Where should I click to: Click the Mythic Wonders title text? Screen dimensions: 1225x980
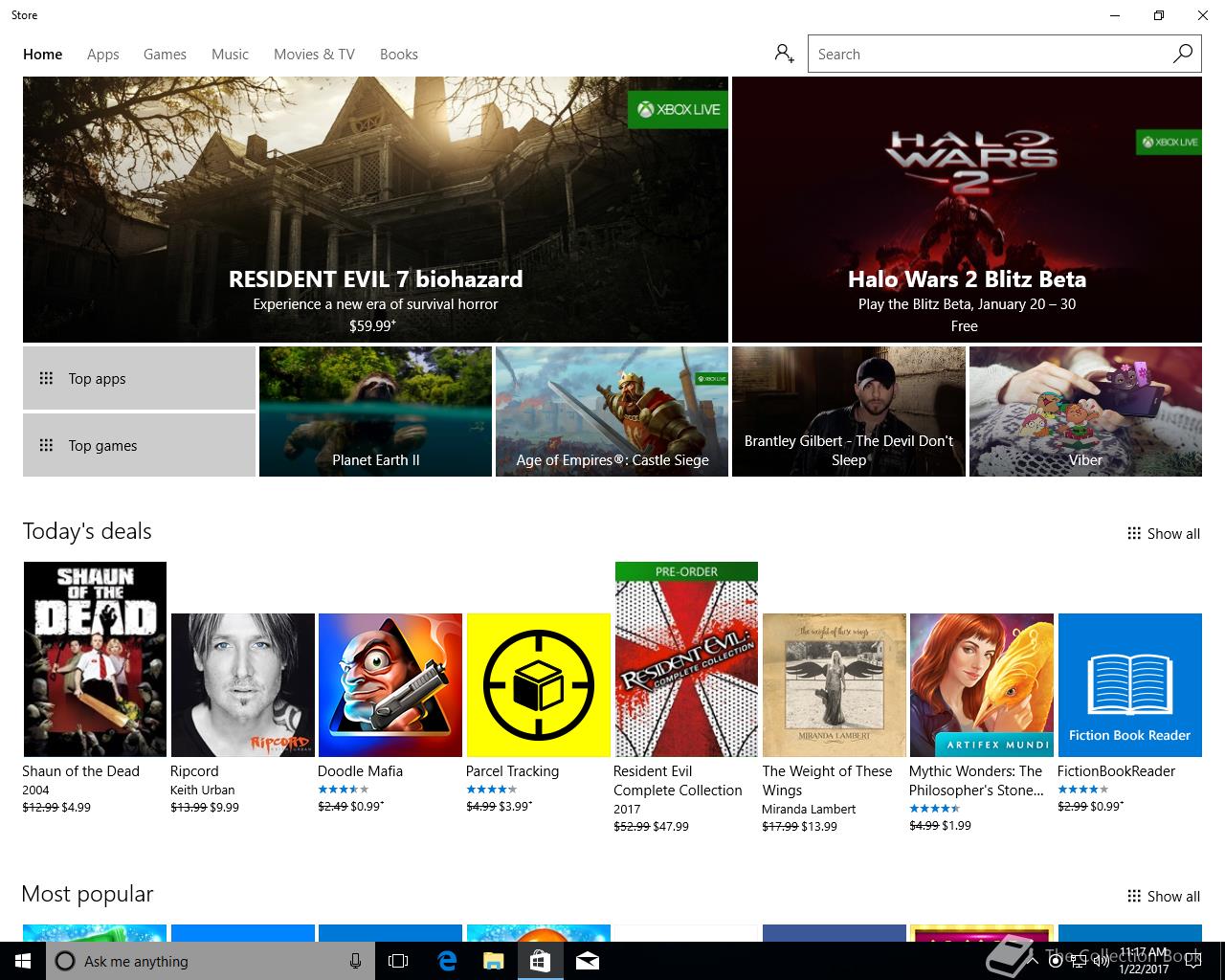click(976, 781)
